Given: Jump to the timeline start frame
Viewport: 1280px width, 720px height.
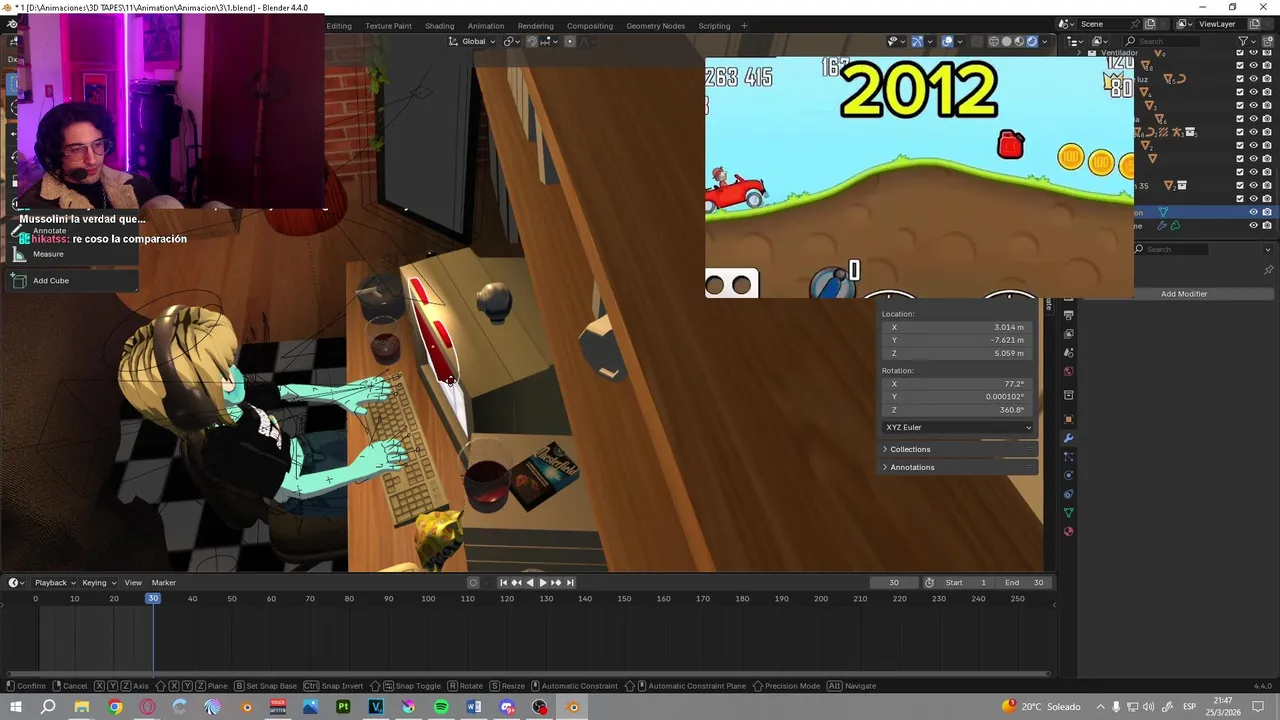Looking at the screenshot, I should 503,582.
